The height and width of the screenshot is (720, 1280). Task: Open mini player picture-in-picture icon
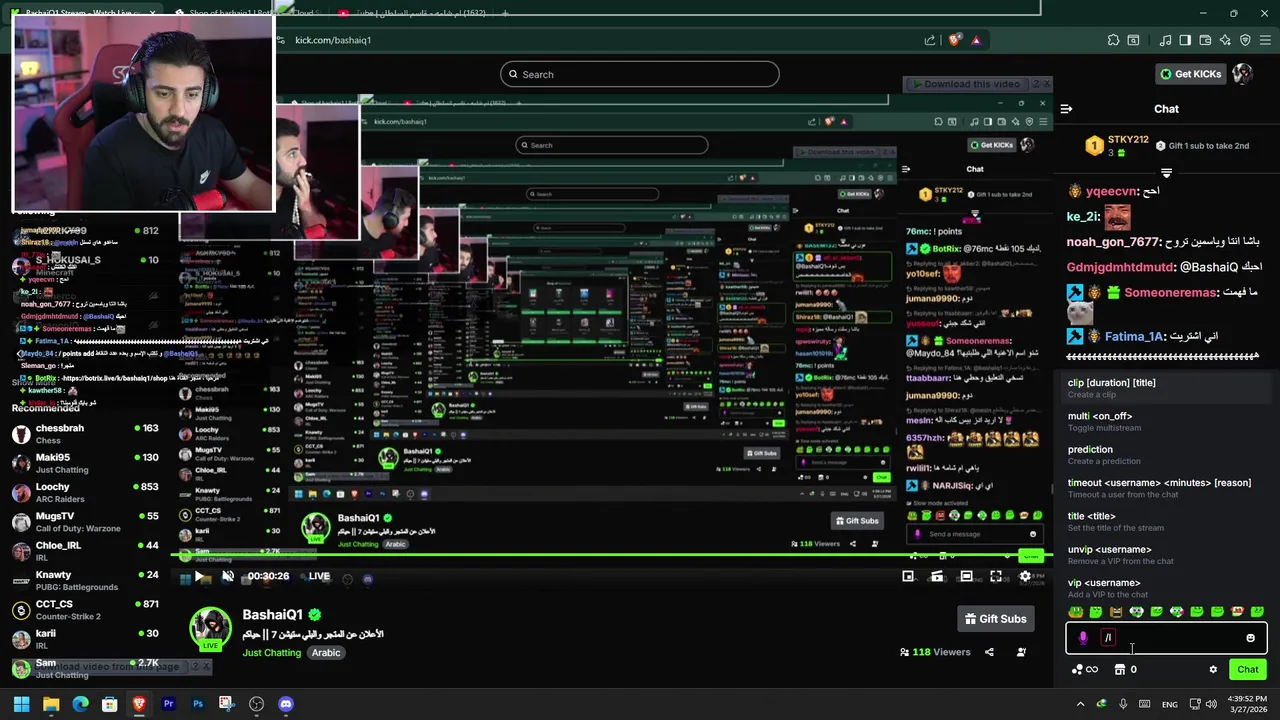pos(908,576)
